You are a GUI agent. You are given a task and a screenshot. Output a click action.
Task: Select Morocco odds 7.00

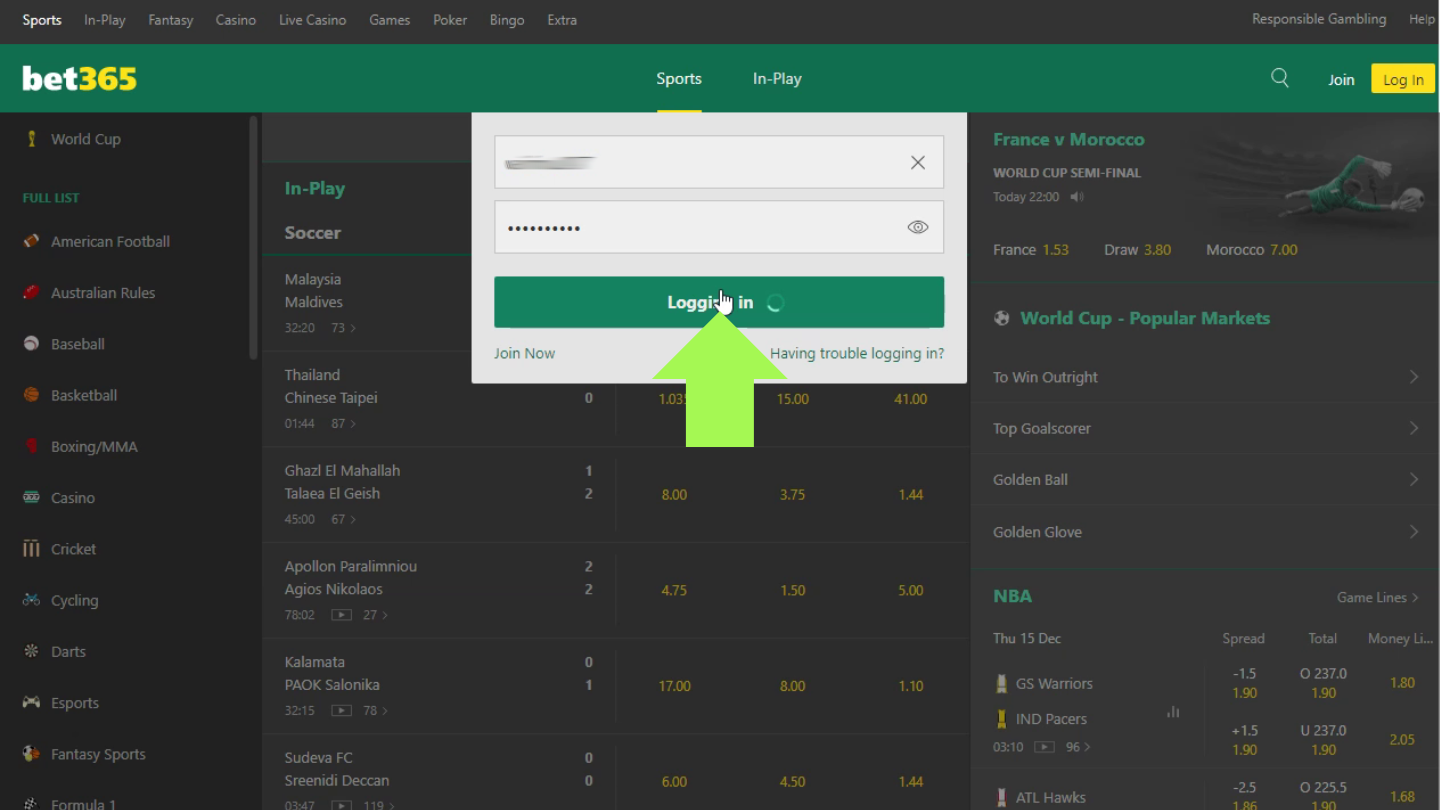[1283, 250]
